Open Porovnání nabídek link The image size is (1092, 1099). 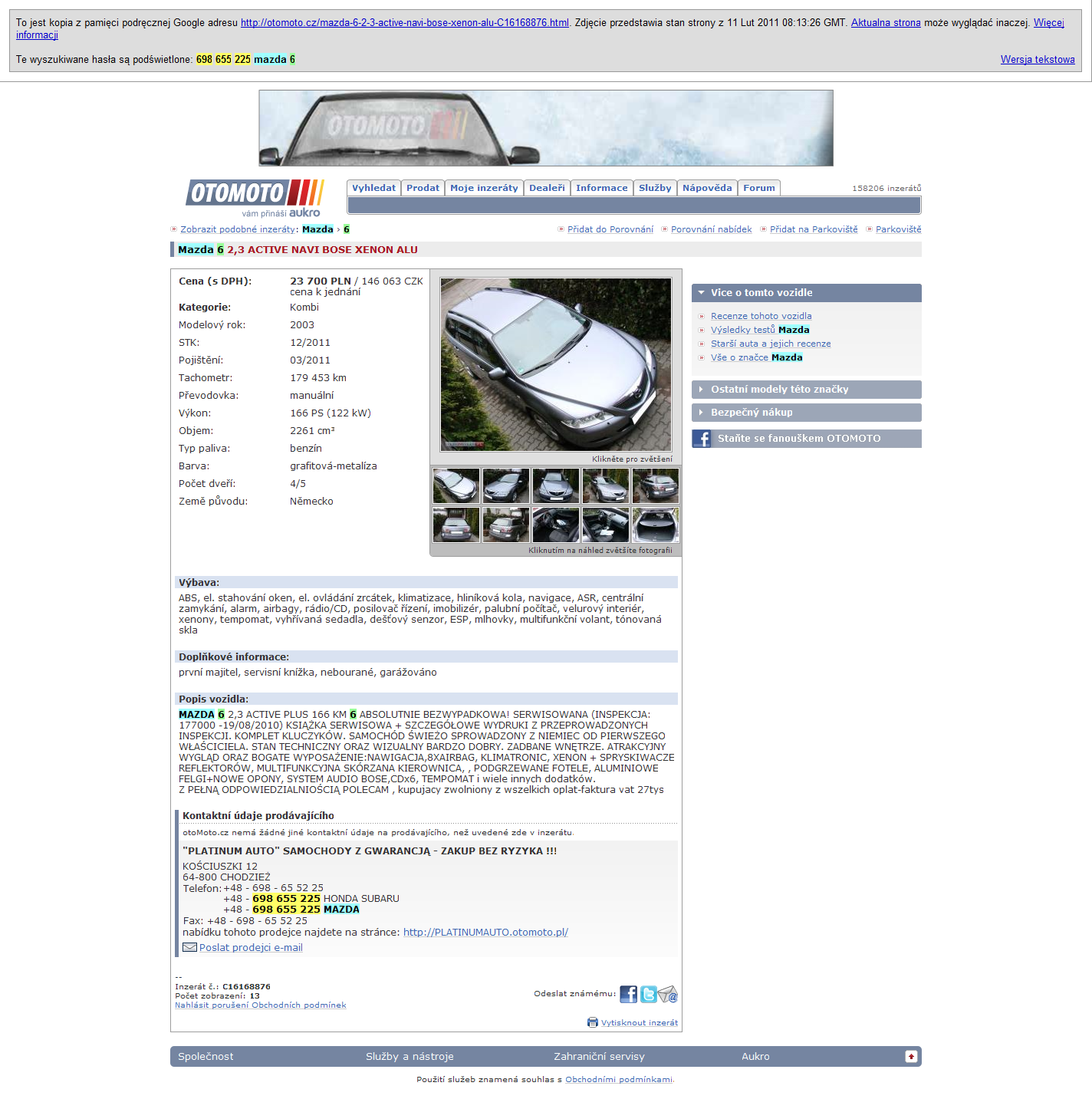(712, 229)
